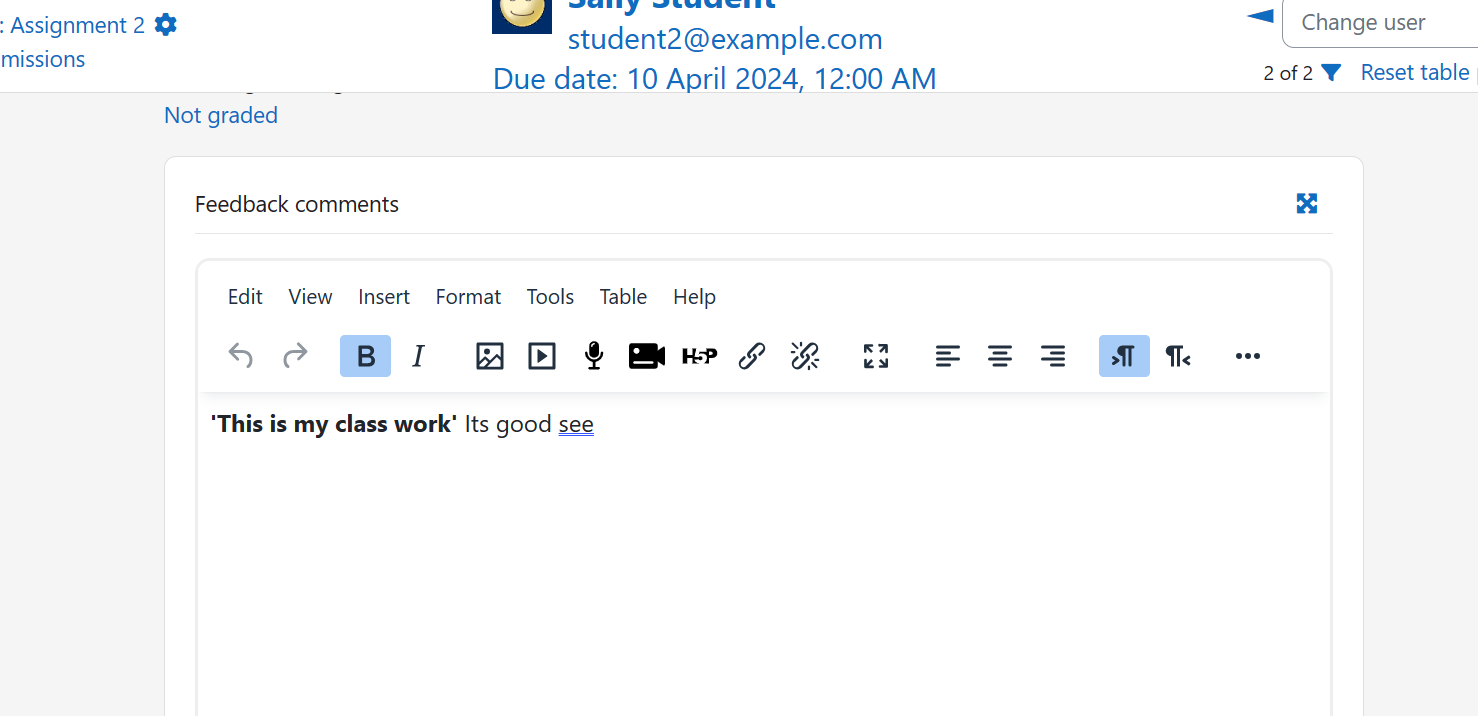Open the multimedia insert icon
The image size is (1478, 716).
click(542, 356)
